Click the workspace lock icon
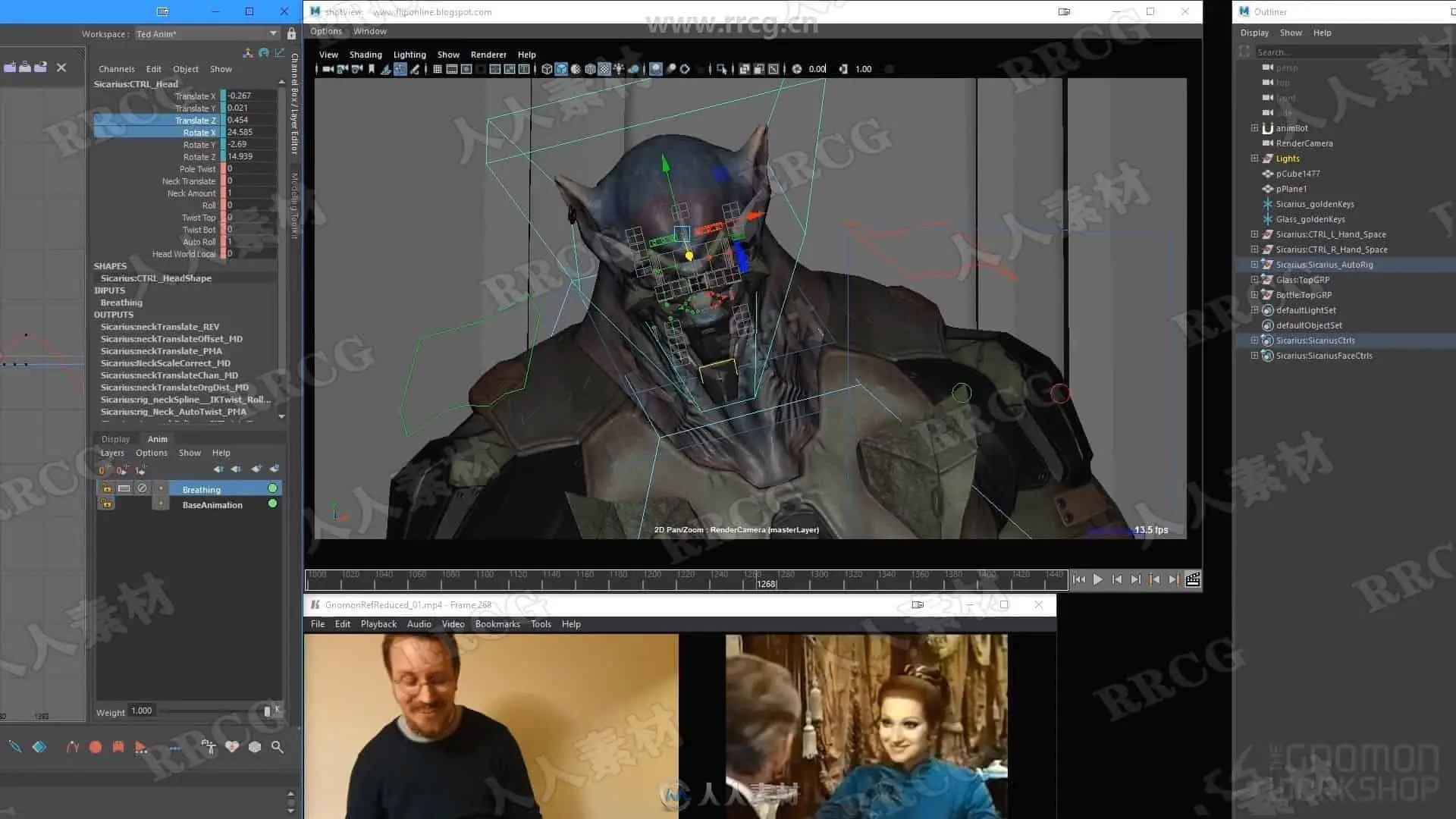The width and height of the screenshot is (1456, 819). point(291,34)
